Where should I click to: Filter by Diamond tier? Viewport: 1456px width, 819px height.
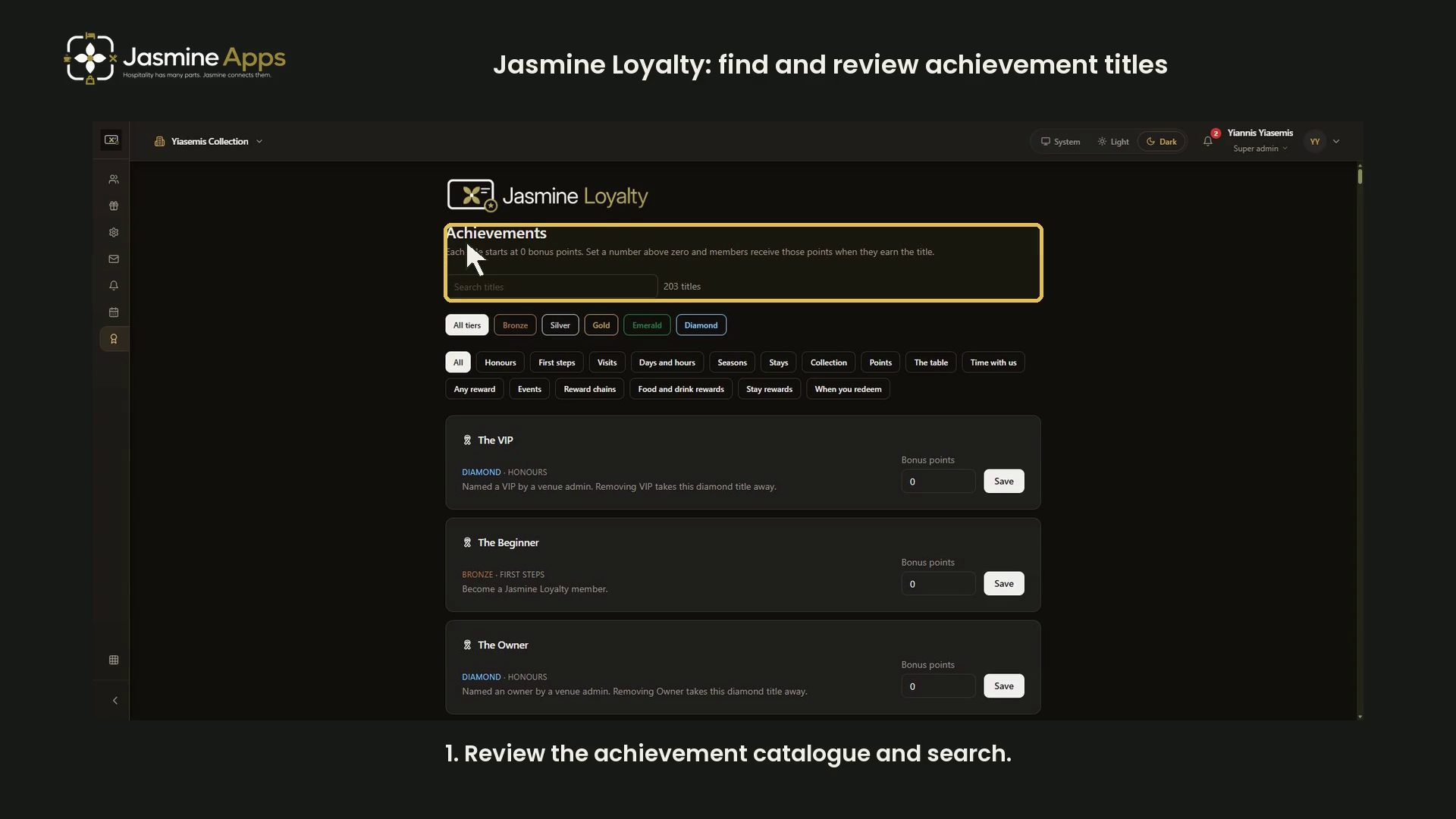tap(701, 325)
